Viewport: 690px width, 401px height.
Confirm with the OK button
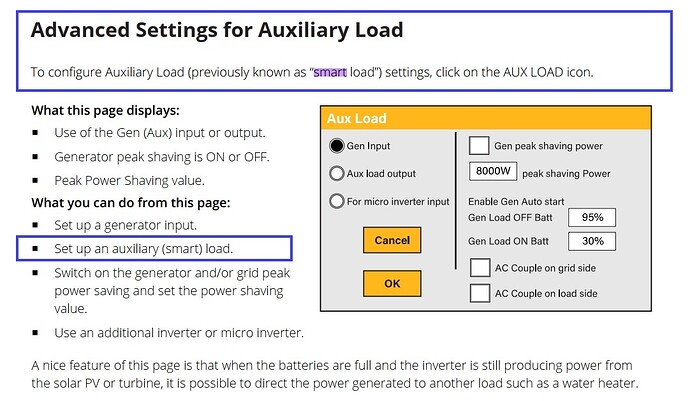(x=391, y=284)
